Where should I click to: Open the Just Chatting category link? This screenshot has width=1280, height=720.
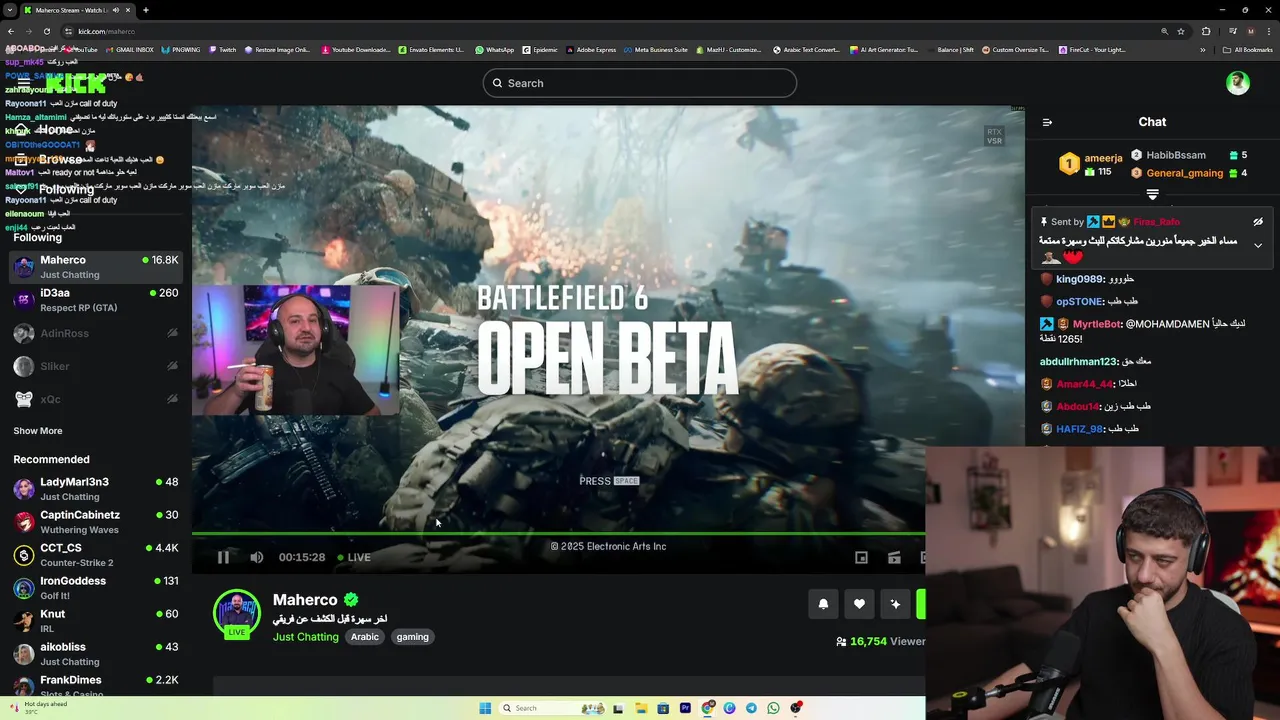tap(306, 637)
